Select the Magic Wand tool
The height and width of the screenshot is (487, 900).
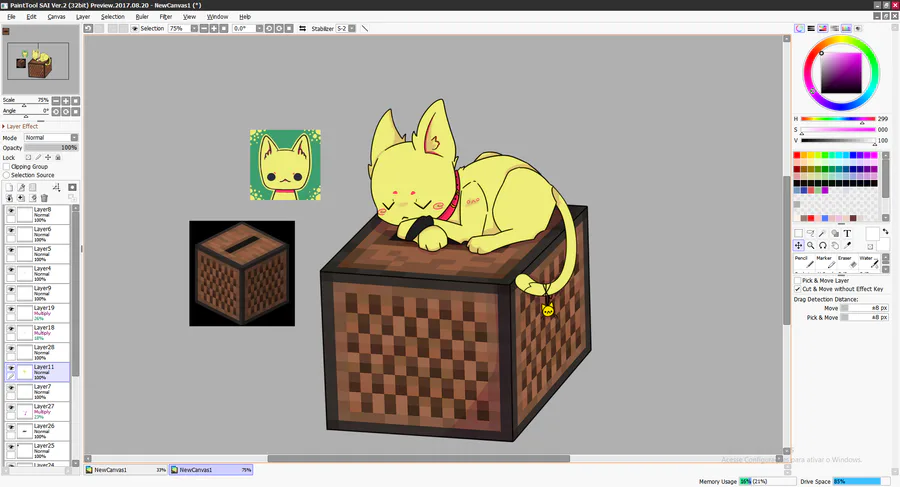pyautogui.click(x=823, y=233)
